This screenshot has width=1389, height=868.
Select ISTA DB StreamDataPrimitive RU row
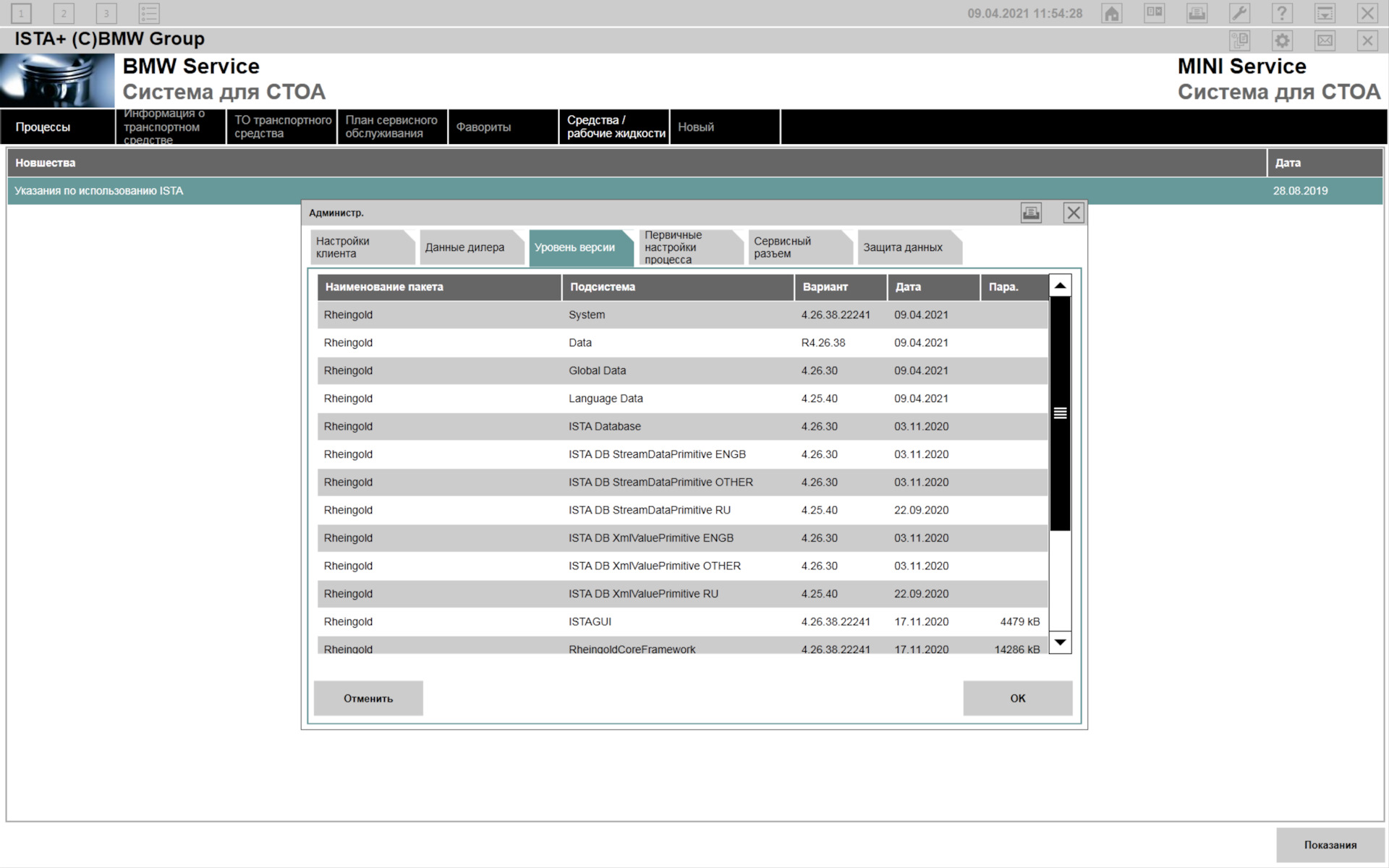coord(682,510)
